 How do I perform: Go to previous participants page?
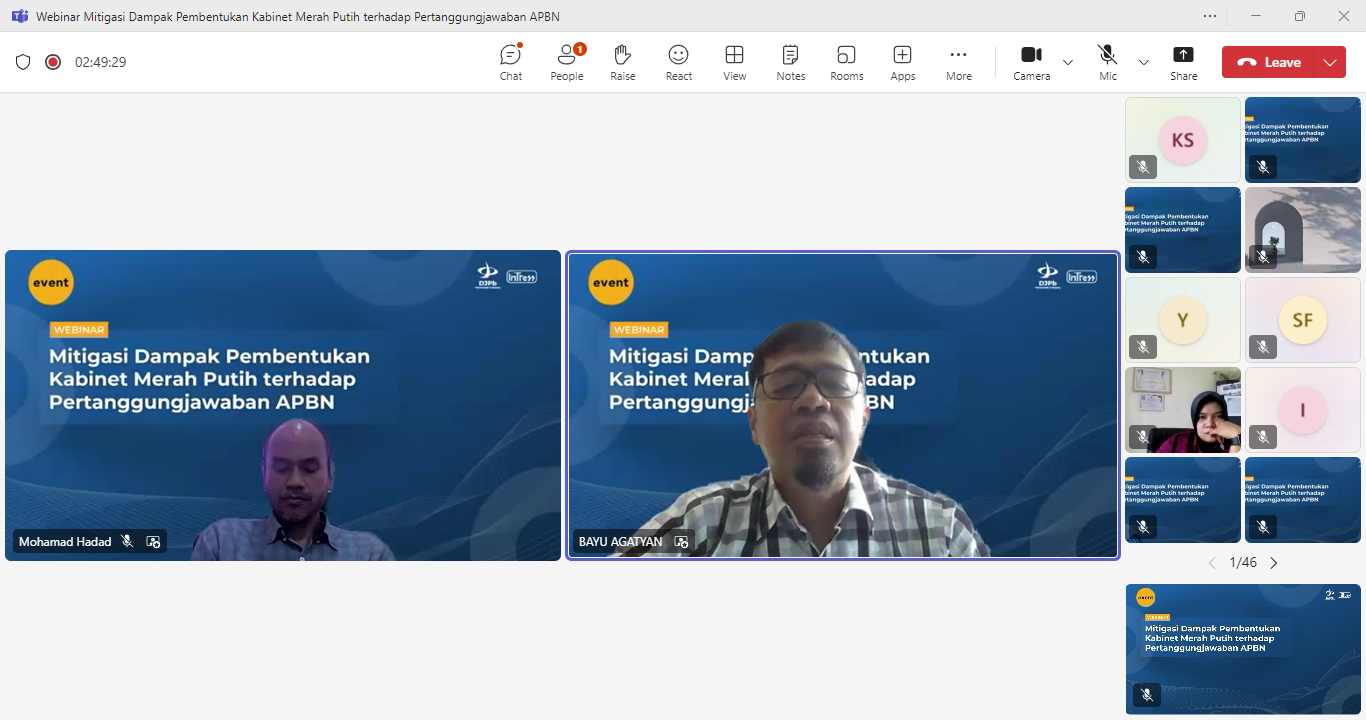tap(1212, 563)
